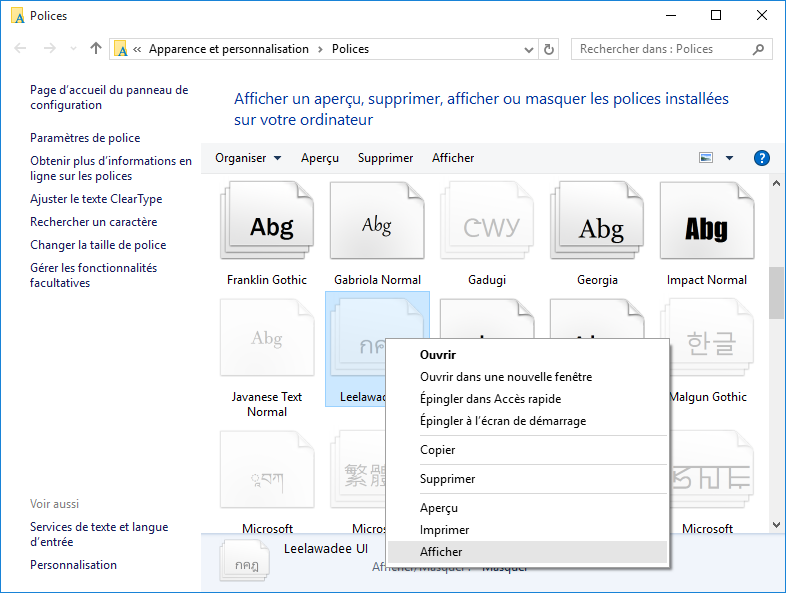
Task: Select the Impact Normal font icon
Action: (707, 220)
